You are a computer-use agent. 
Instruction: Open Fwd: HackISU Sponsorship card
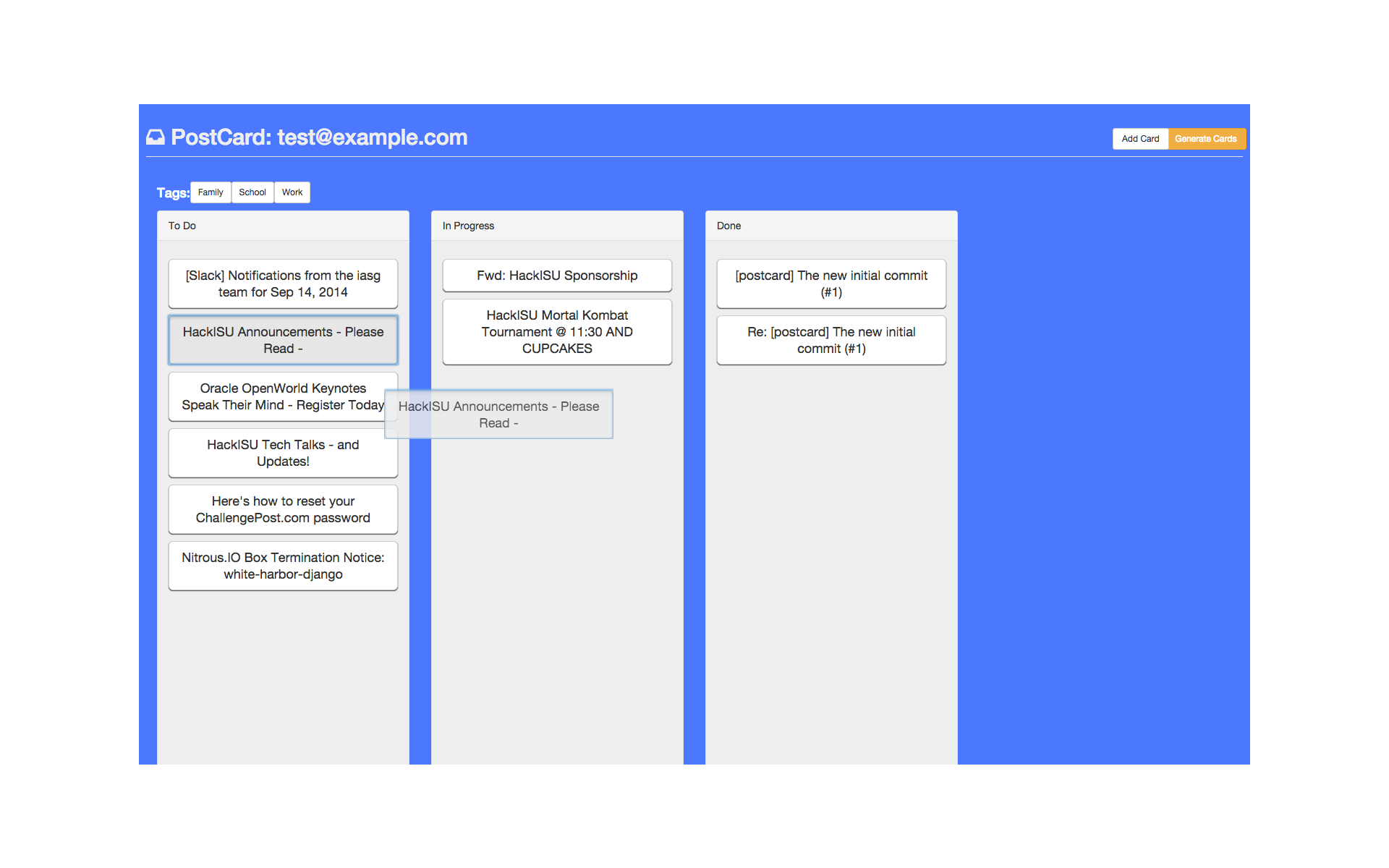click(x=557, y=276)
